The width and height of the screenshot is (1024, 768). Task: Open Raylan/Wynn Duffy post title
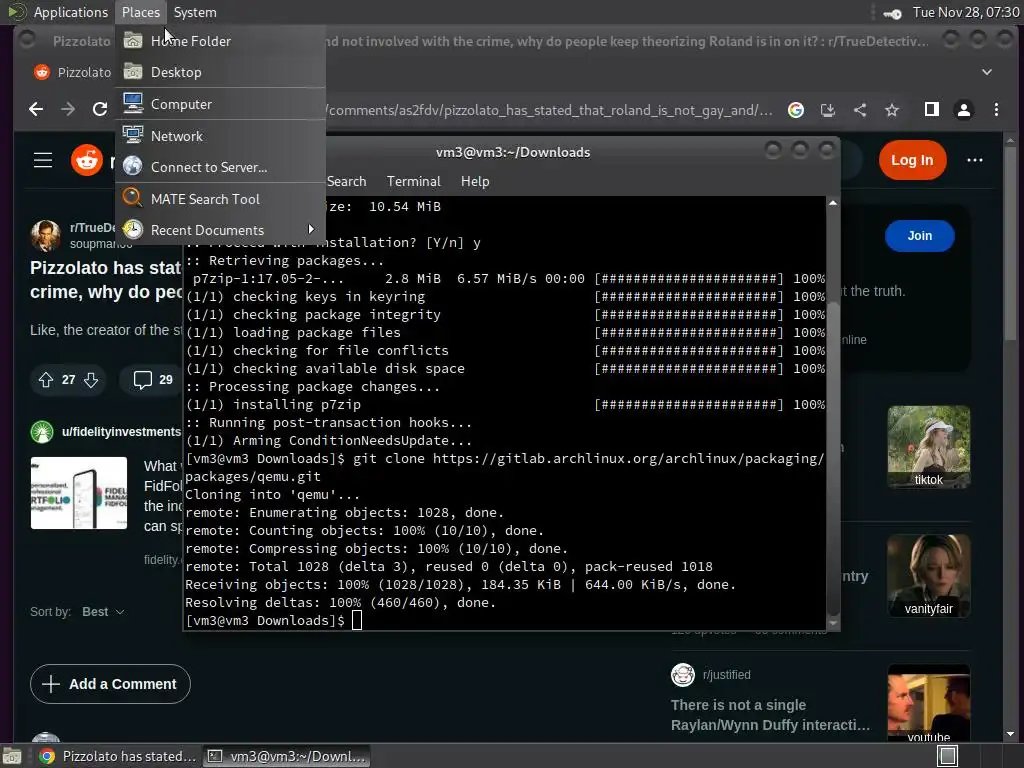point(770,715)
